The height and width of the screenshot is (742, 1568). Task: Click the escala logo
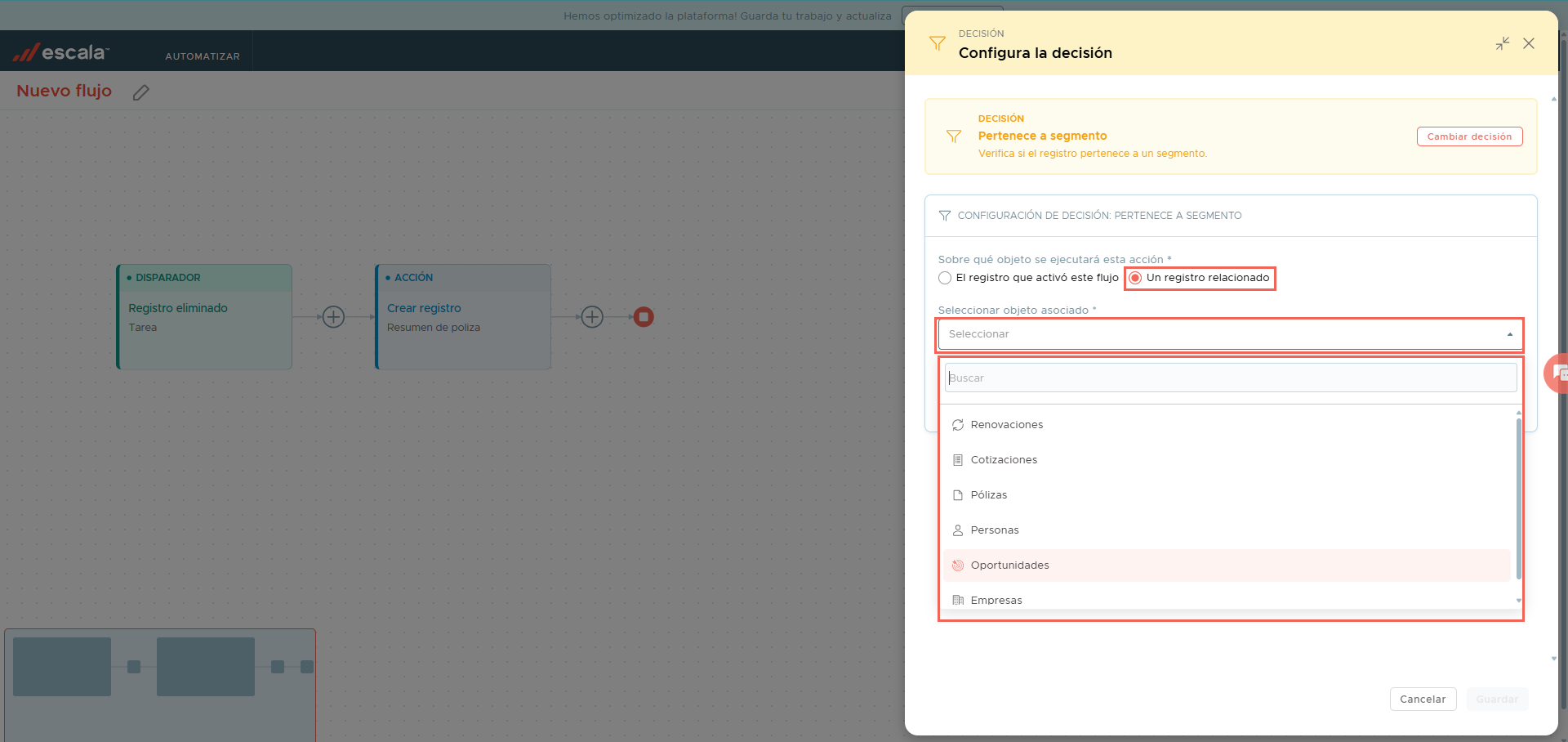pyautogui.click(x=61, y=52)
